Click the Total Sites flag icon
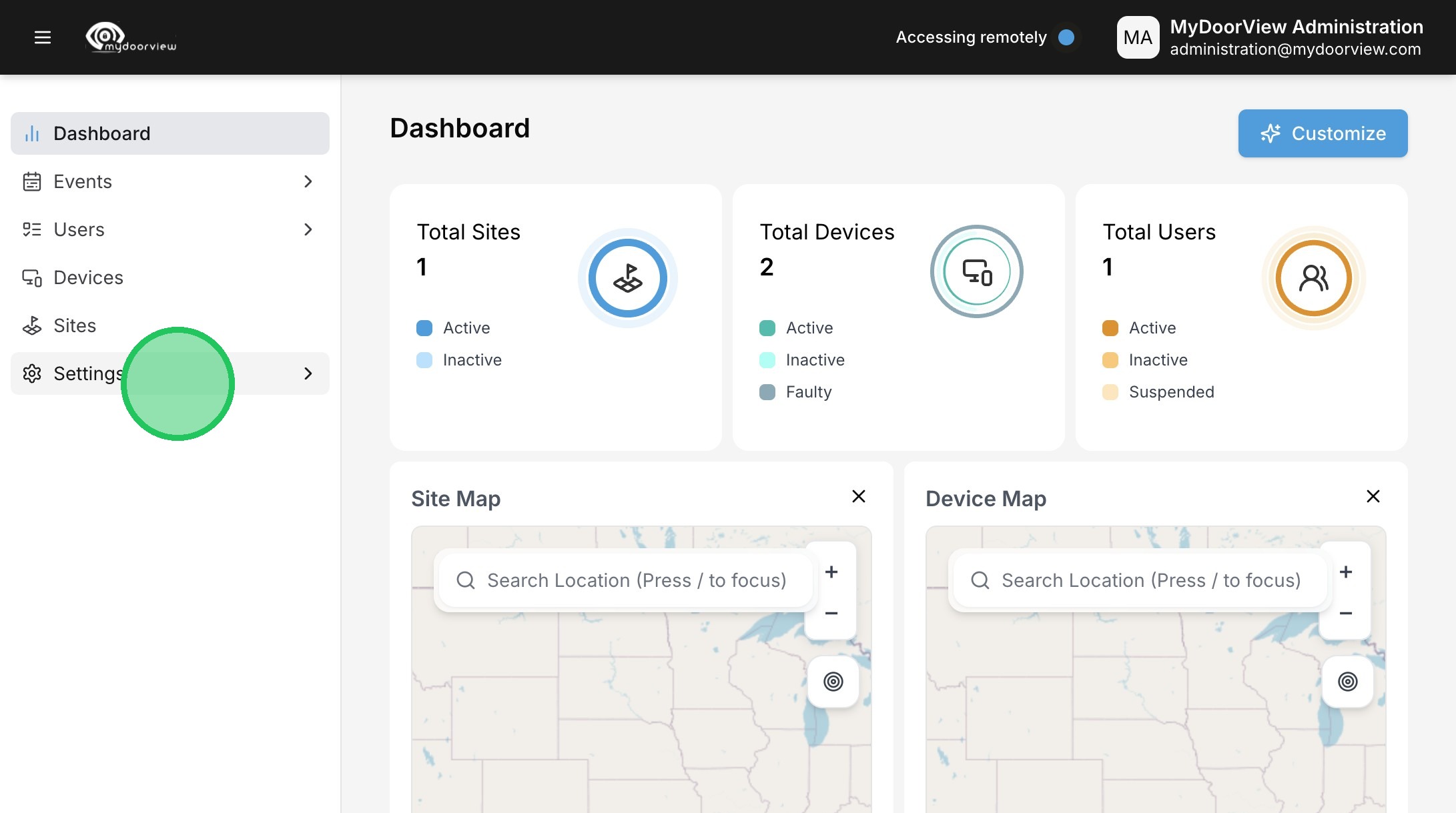1456x813 pixels. pyautogui.click(x=627, y=278)
